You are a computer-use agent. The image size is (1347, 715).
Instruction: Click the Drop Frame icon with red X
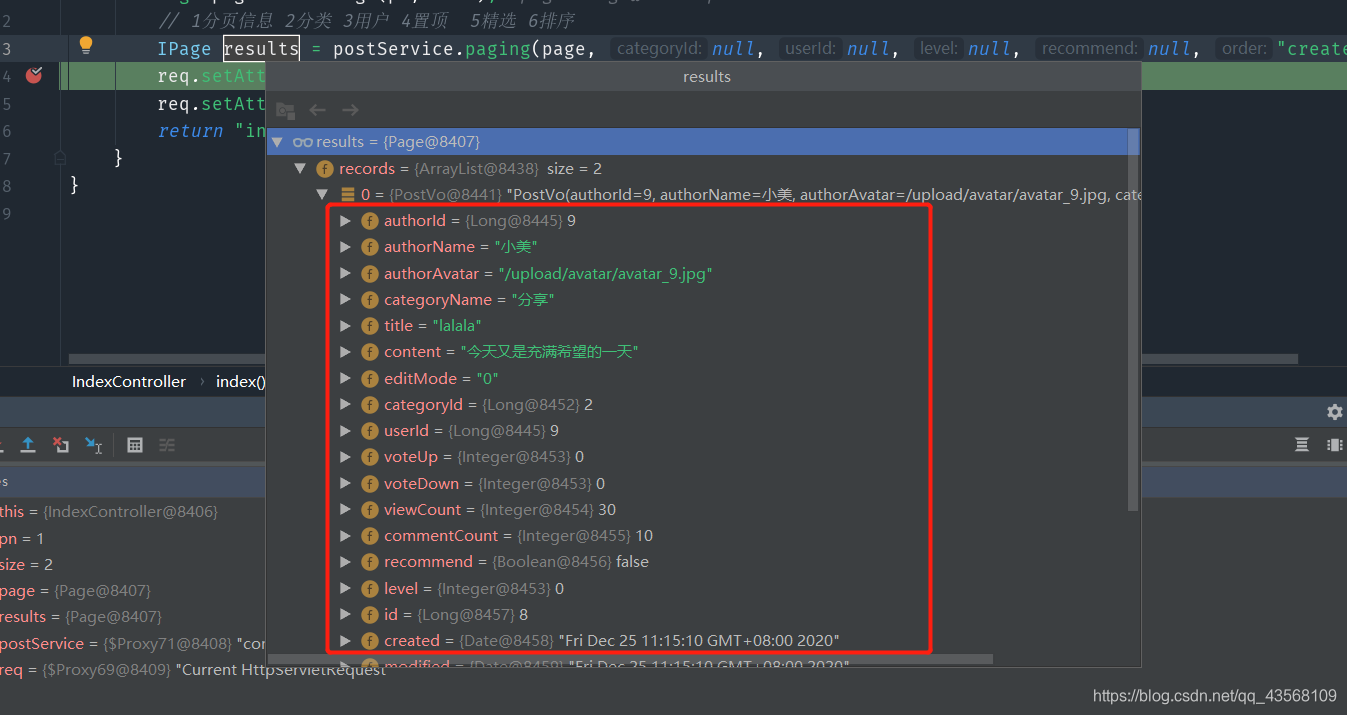pyautogui.click(x=61, y=445)
